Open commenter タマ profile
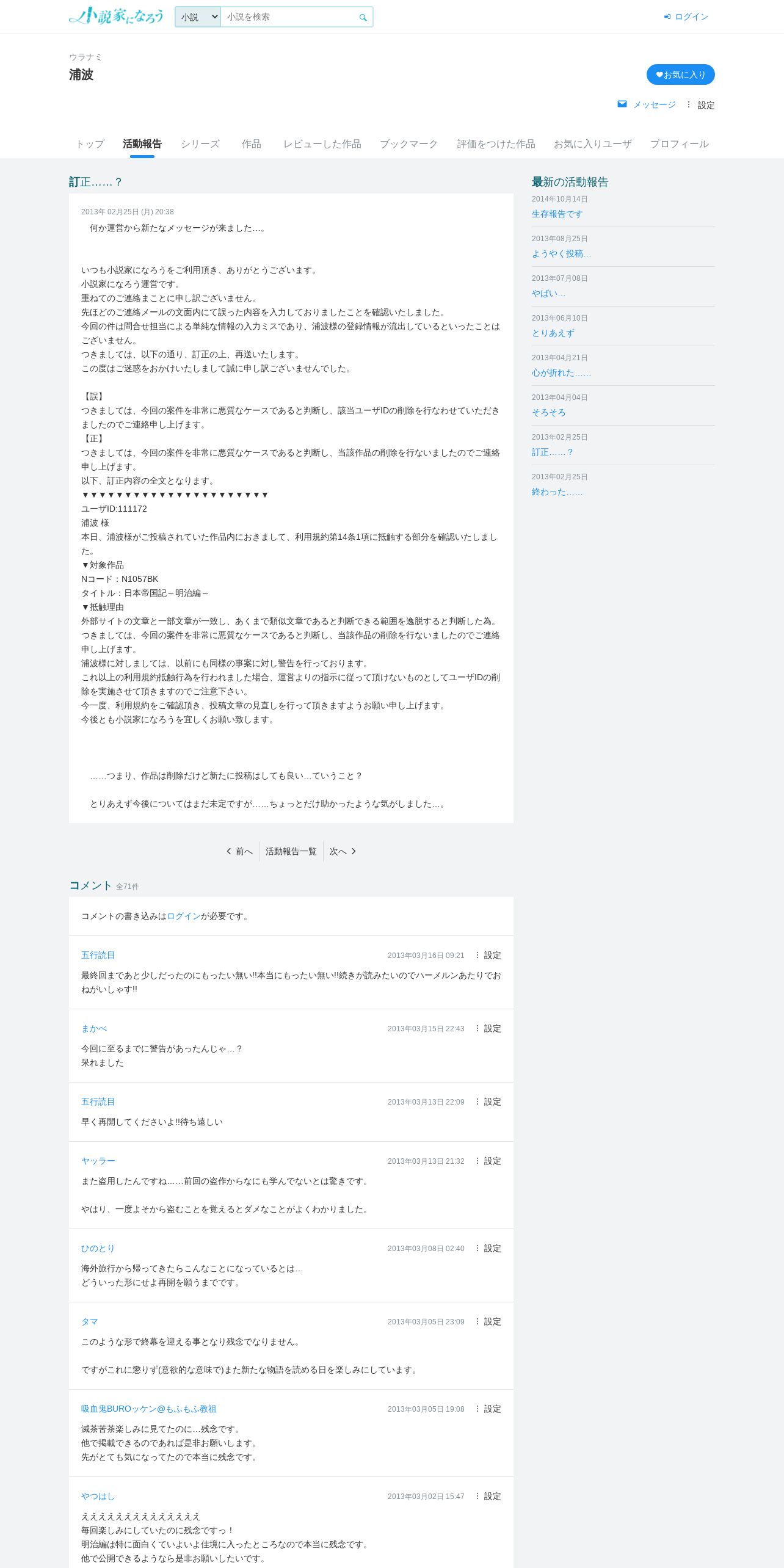Image resolution: width=784 pixels, height=1568 pixels. [x=90, y=1321]
